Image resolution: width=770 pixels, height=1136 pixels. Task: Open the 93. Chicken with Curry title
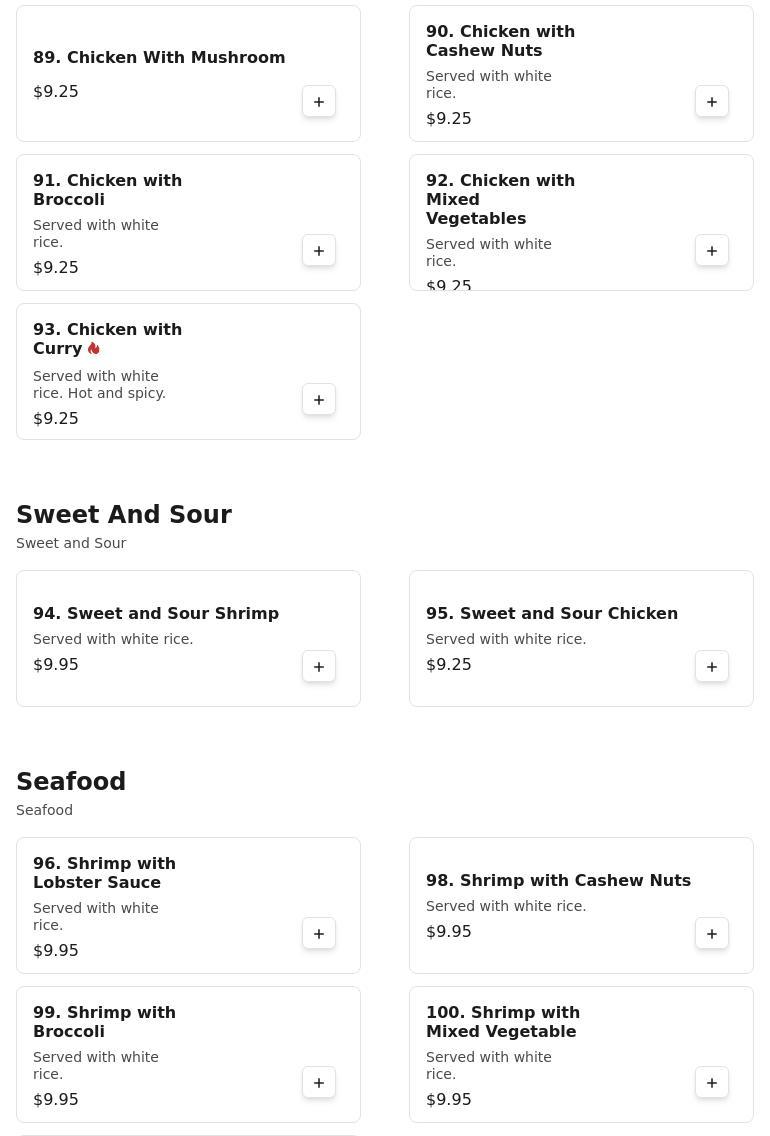107,339
